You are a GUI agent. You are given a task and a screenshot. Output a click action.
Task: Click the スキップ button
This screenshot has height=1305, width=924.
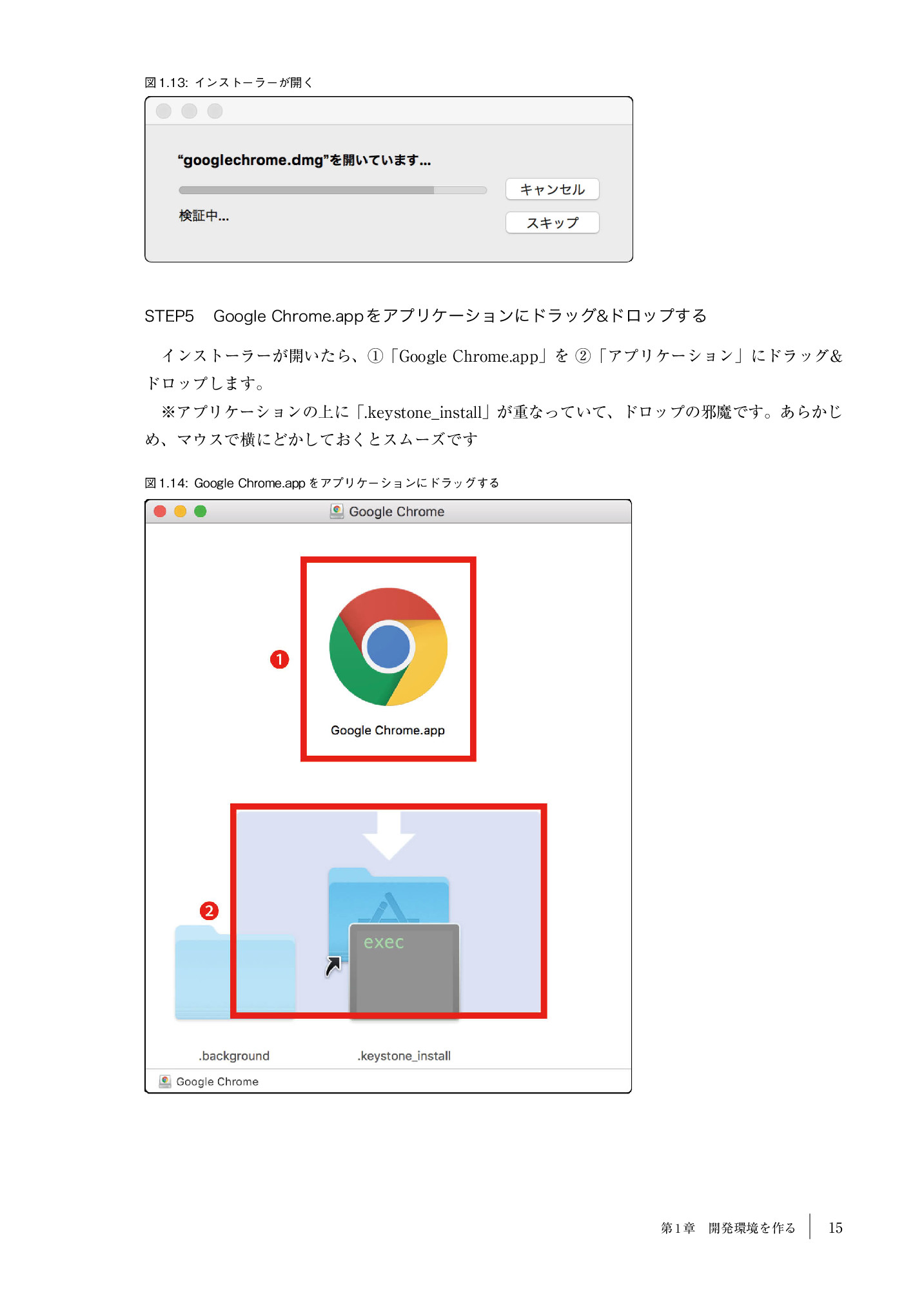553,223
